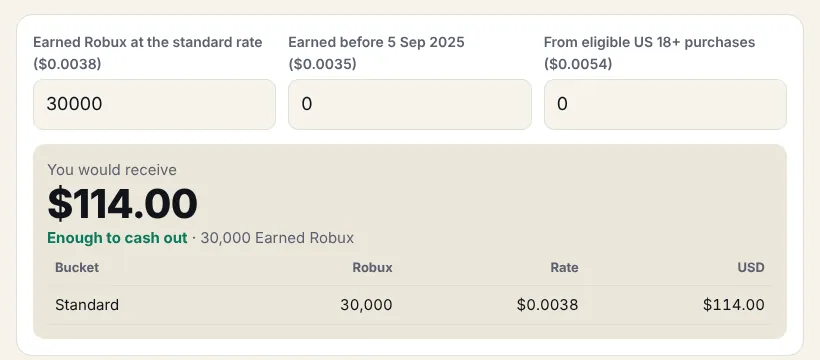Click the USD column header
Viewport: 820px width, 360px height.
point(751,267)
